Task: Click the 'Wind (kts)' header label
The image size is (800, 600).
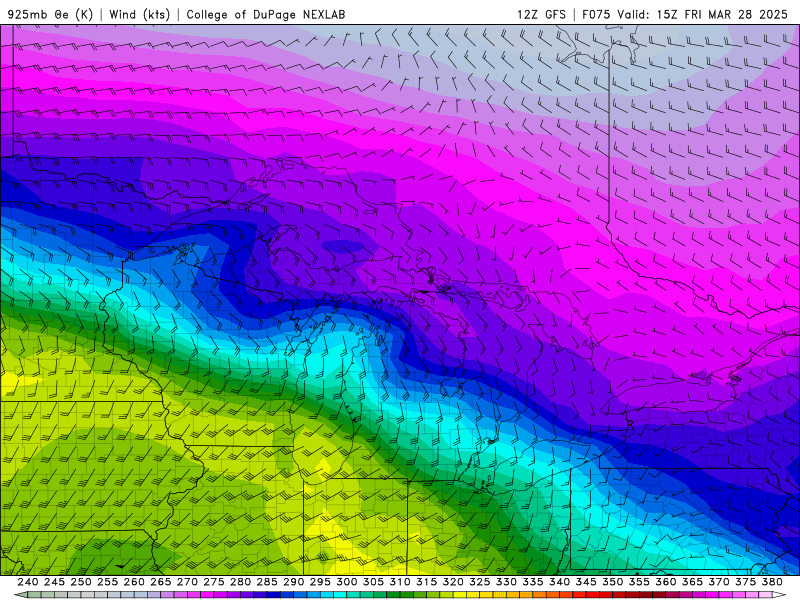Action: [x=139, y=14]
